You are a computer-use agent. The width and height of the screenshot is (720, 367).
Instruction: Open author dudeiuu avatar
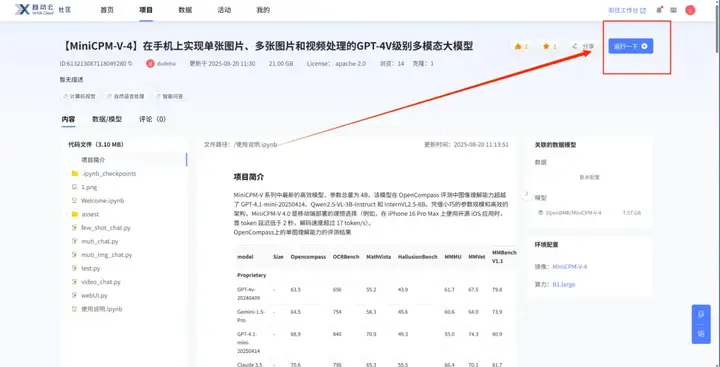click(x=150, y=63)
